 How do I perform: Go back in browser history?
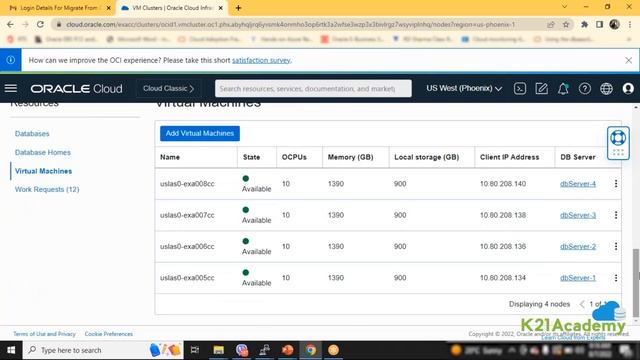coord(10,24)
